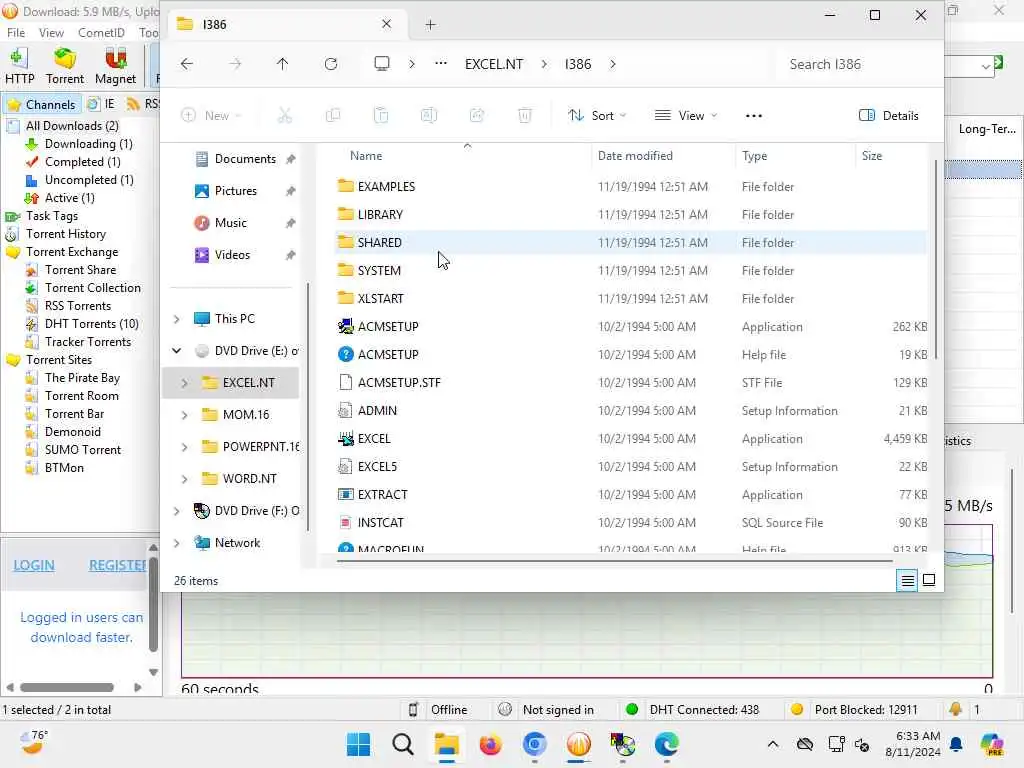The width and height of the screenshot is (1024, 768).
Task: Open taskbar Search
Action: click(403, 744)
